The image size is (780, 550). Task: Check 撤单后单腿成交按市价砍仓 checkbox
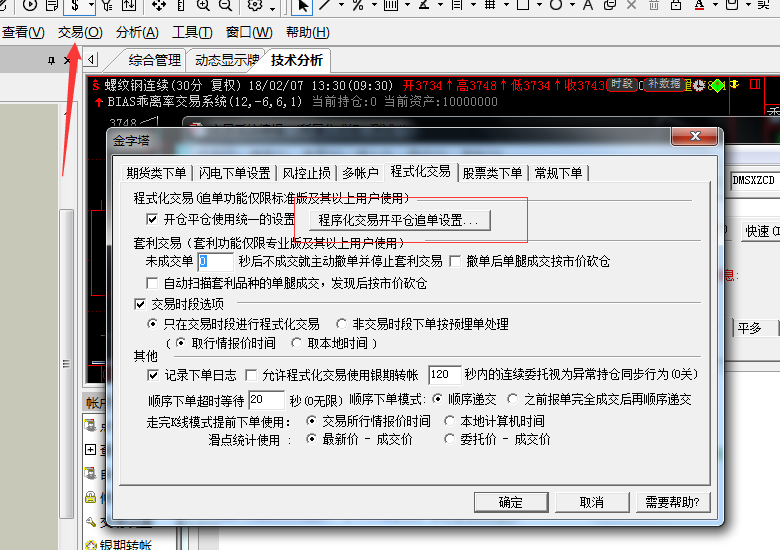455,261
